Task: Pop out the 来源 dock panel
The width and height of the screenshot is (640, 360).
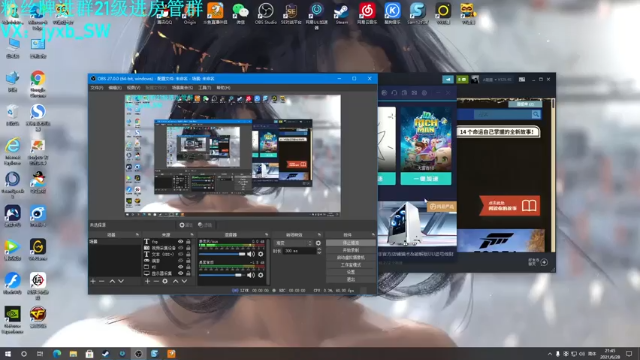Action: pyautogui.click(x=192, y=235)
